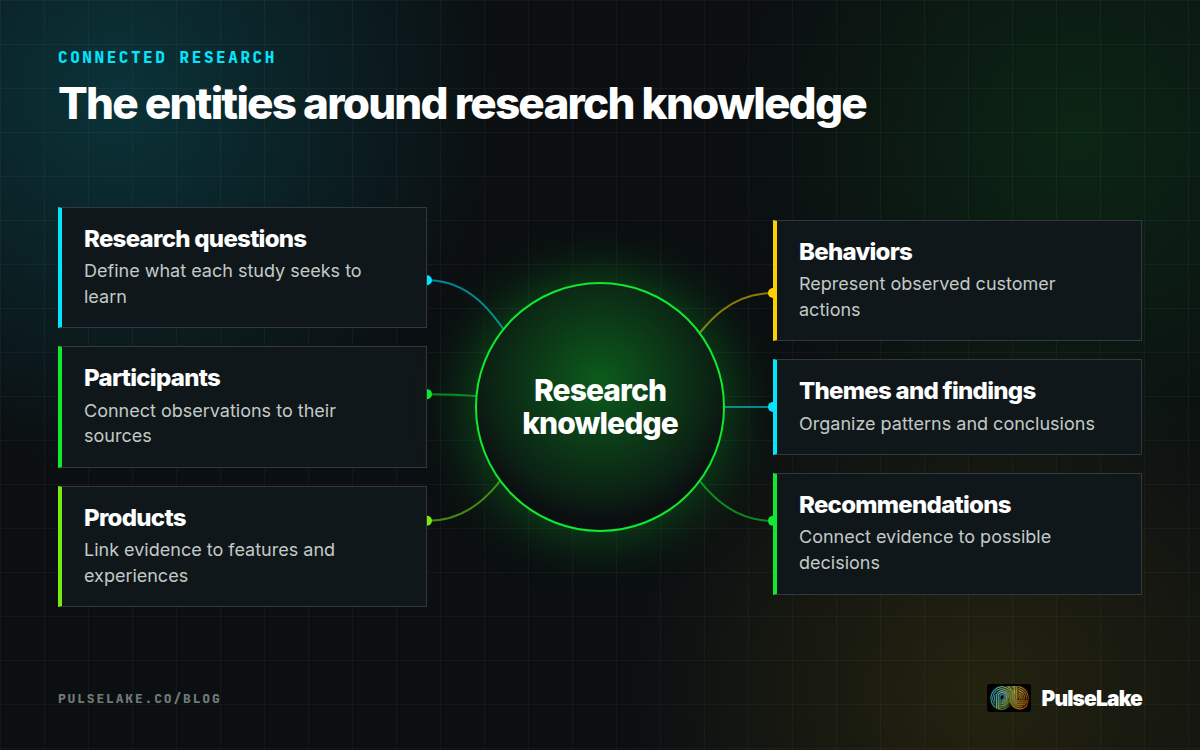Select the Products card heading
The height and width of the screenshot is (750, 1200).
click(x=135, y=518)
